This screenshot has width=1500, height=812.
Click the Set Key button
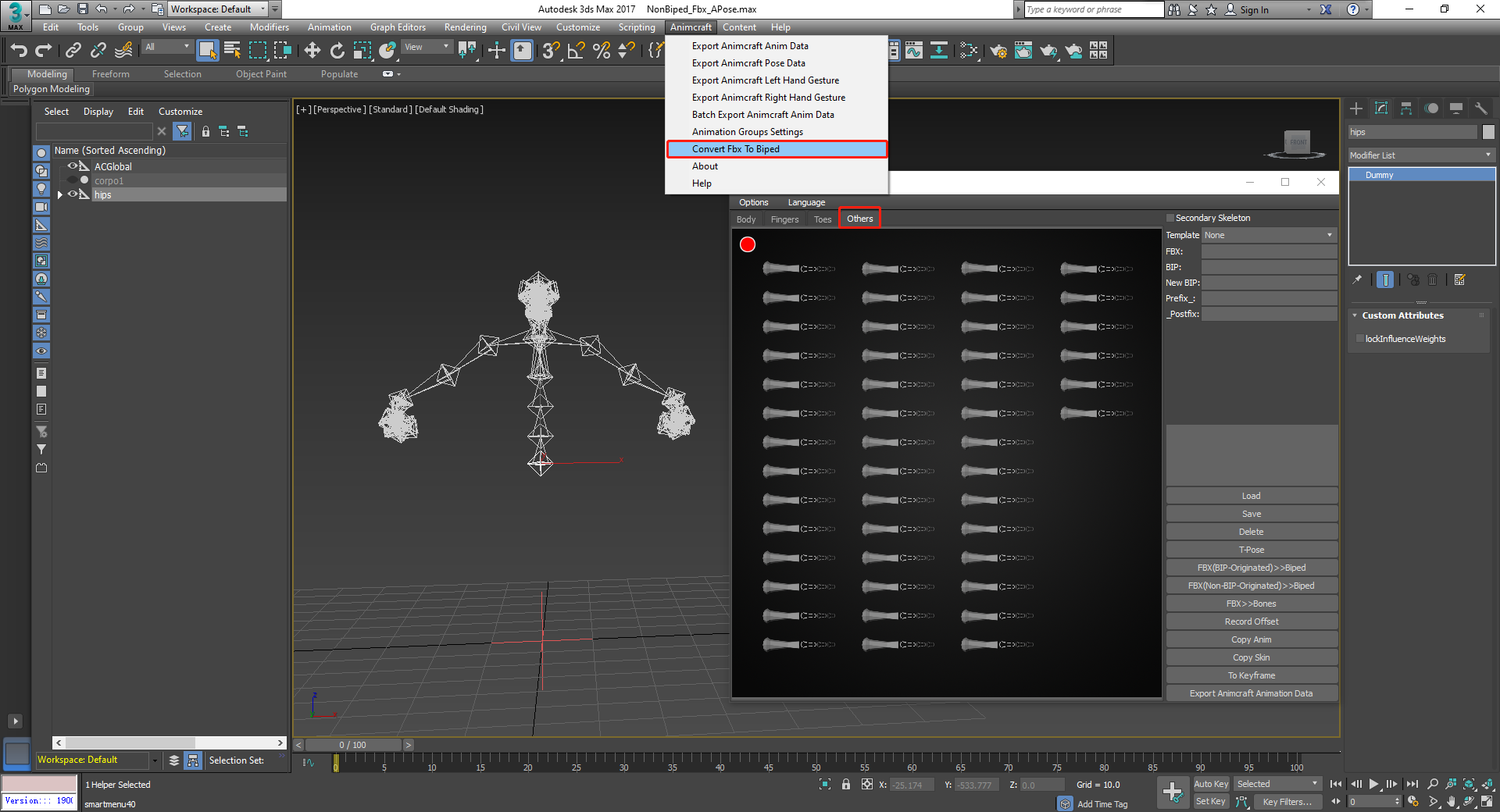[x=1211, y=802]
